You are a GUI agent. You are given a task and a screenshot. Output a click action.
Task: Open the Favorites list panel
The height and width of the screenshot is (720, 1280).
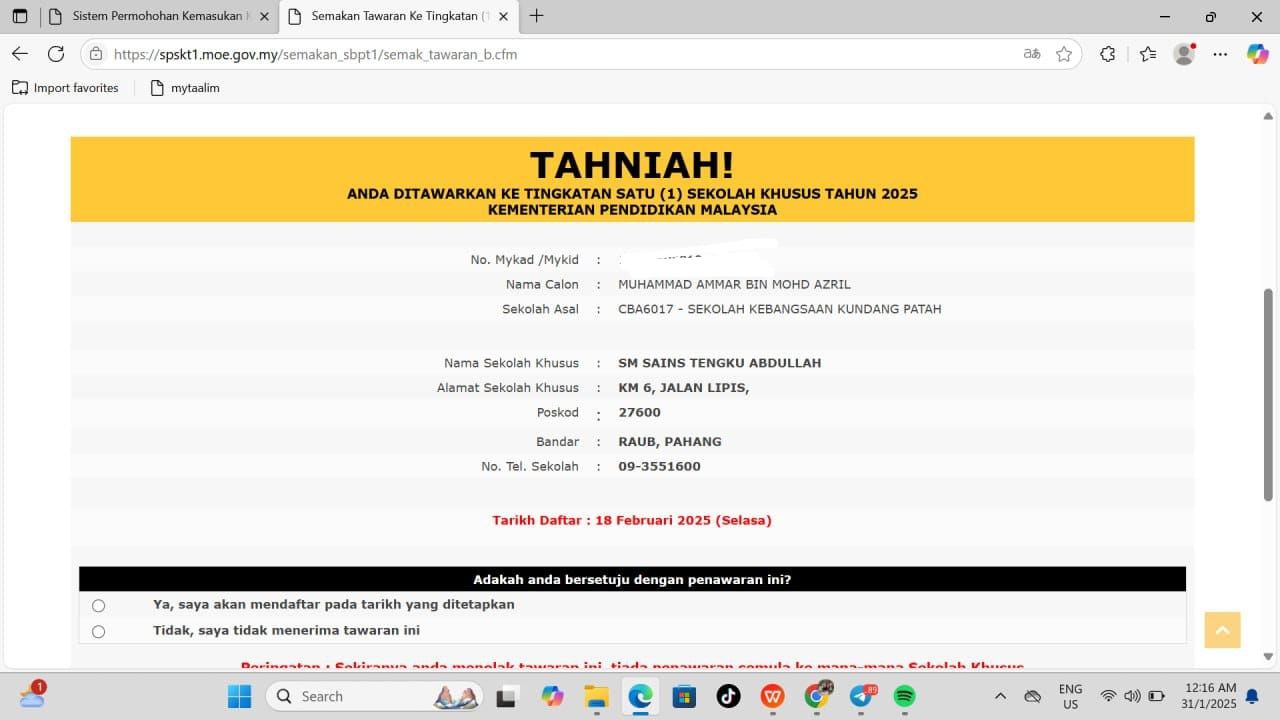pyautogui.click(x=1148, y=54)
